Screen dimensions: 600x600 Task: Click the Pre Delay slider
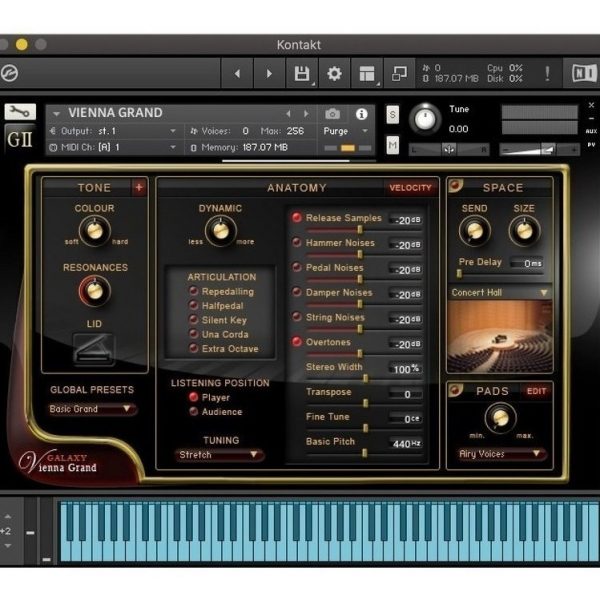click(x=500, y=274)
